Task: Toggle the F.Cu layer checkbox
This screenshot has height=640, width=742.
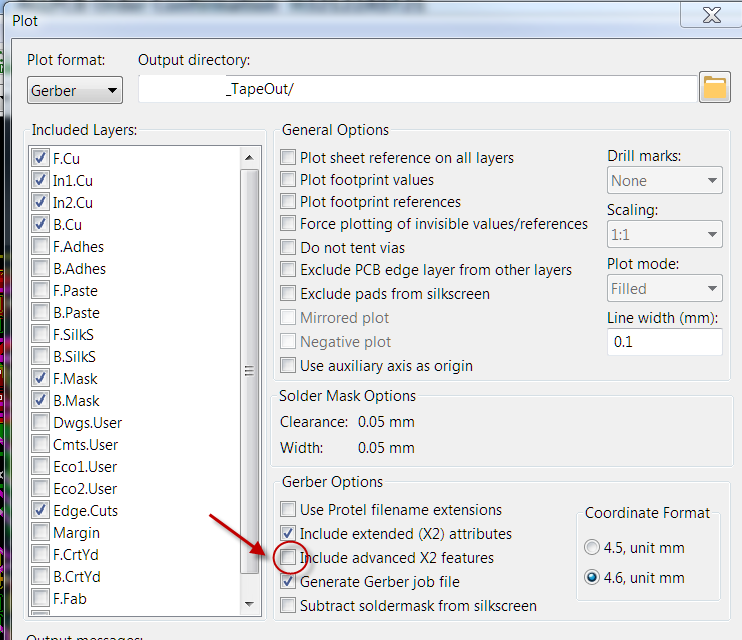Action: (40, 158)
